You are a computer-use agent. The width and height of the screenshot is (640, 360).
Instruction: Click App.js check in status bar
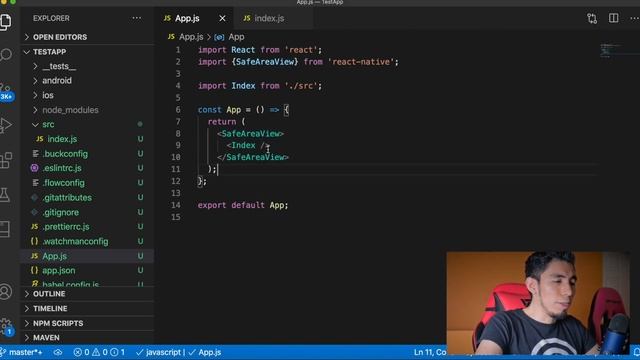tap(205, 352)
